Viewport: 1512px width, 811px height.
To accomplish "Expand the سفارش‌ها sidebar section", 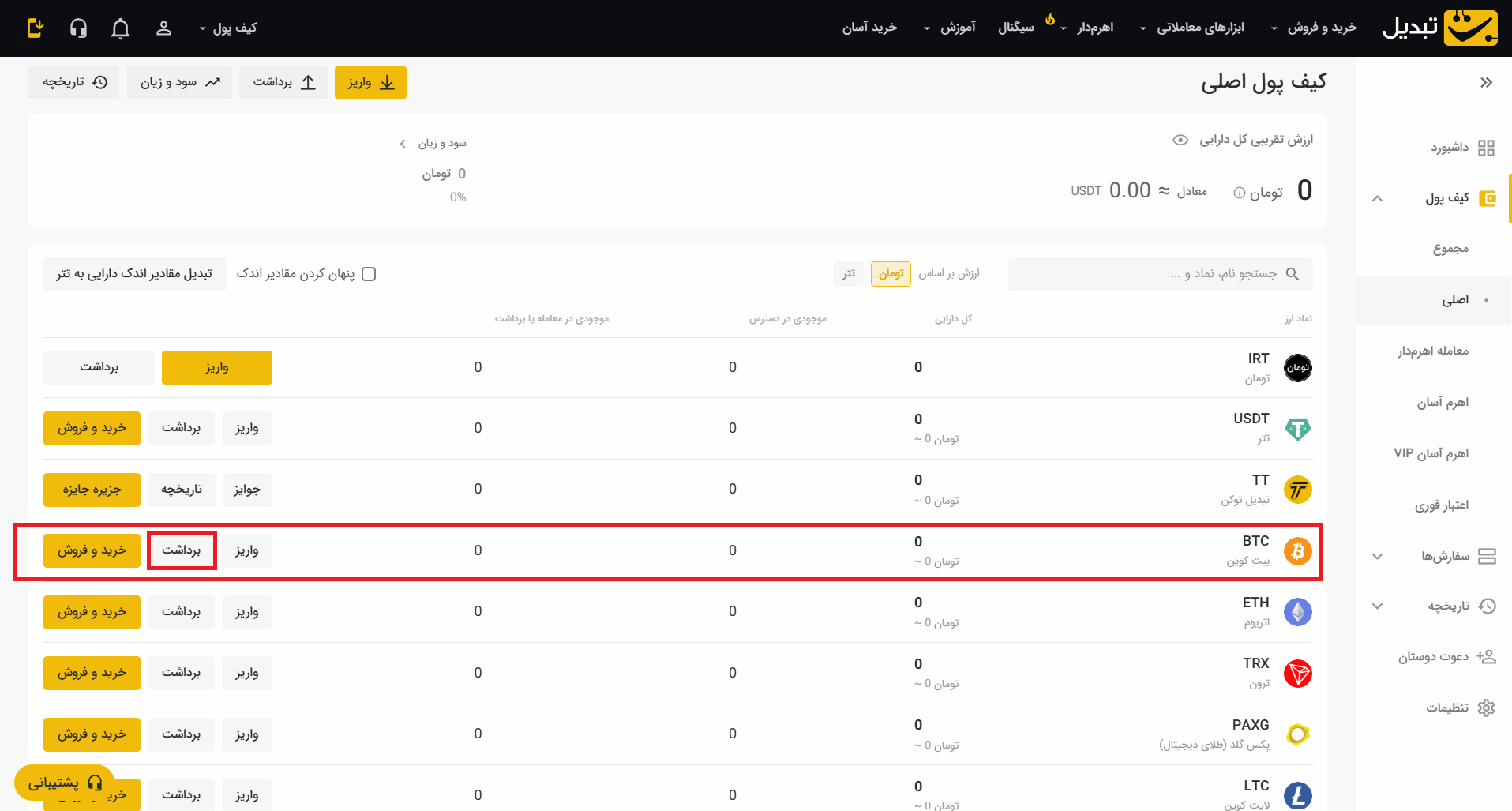I will click(1445, 556).
